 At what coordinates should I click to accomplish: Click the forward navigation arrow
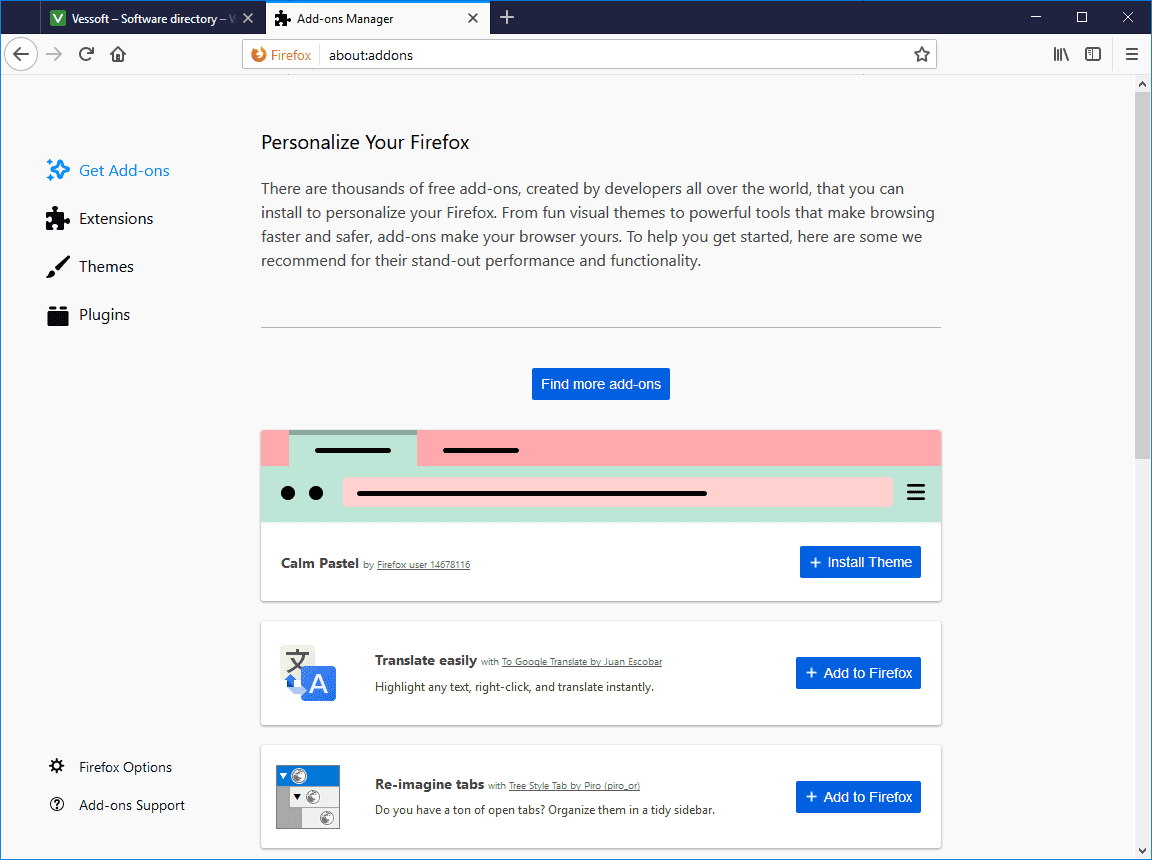pyautogui.click(x=54, y=54)
